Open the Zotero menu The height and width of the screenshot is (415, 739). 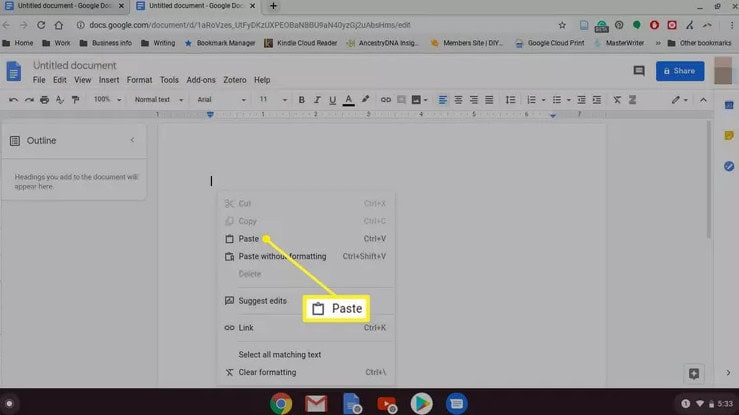click(x=235, y=80)
